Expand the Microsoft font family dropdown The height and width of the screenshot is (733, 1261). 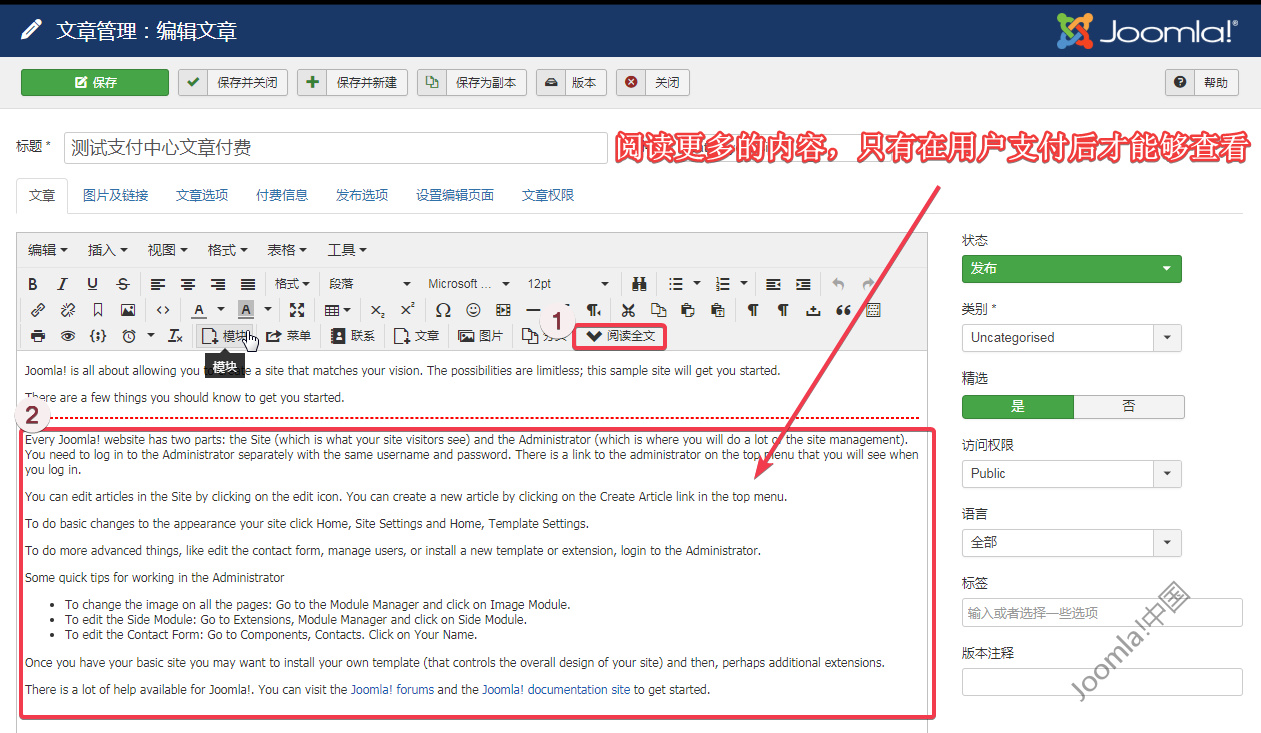pos(468,284)
